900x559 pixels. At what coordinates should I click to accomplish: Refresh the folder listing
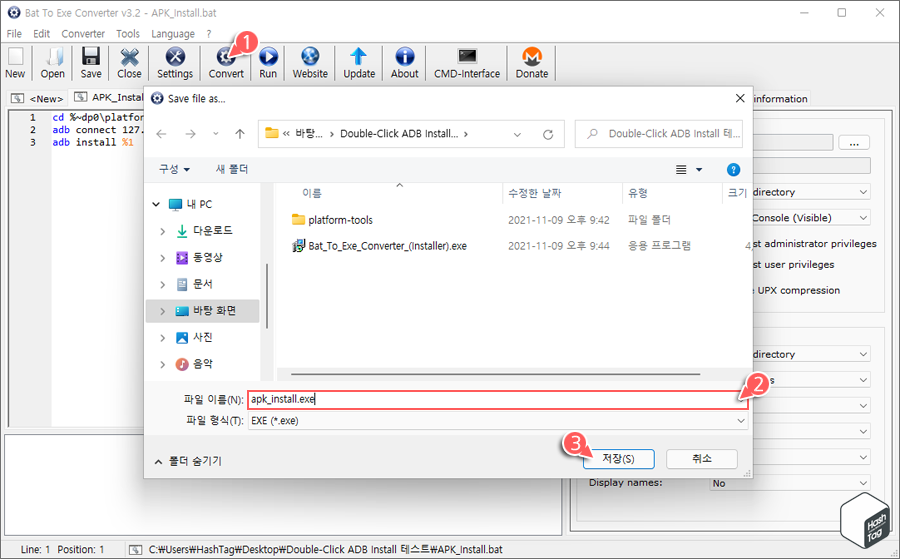click(548, 134)
